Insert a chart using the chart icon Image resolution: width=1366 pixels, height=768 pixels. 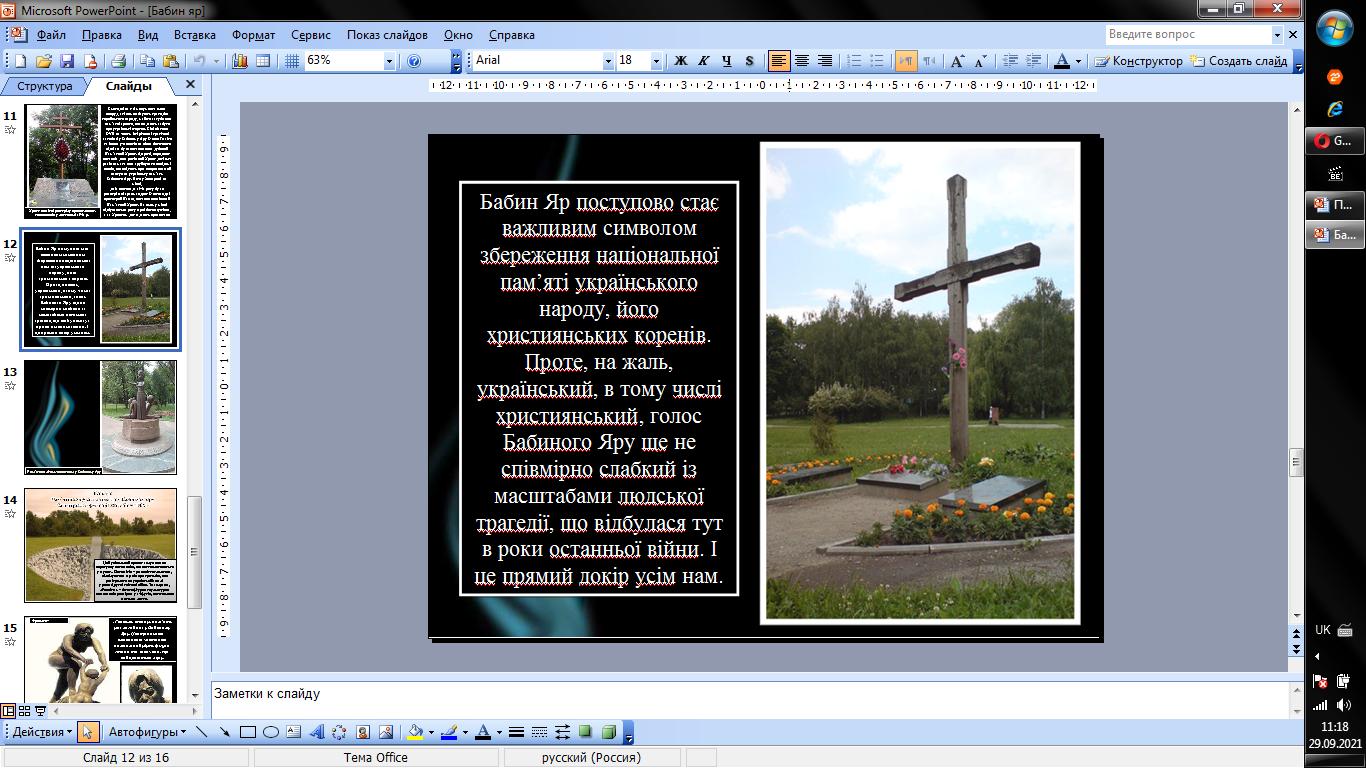[x=240, y=61]
